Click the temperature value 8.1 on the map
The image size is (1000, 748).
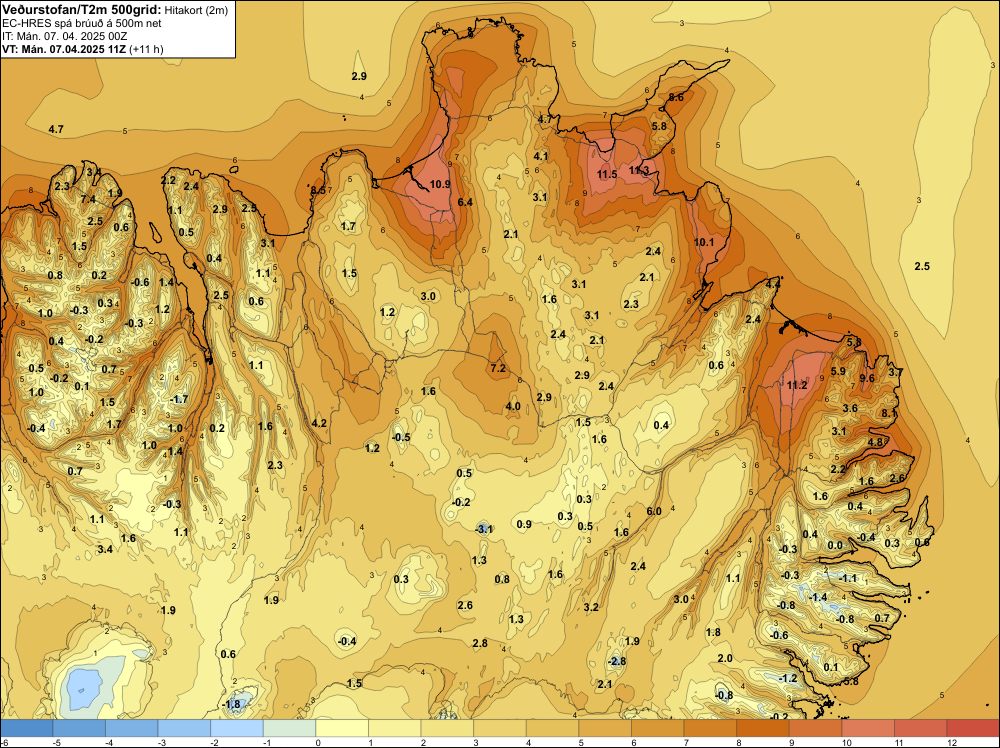[x=889, y=413]
